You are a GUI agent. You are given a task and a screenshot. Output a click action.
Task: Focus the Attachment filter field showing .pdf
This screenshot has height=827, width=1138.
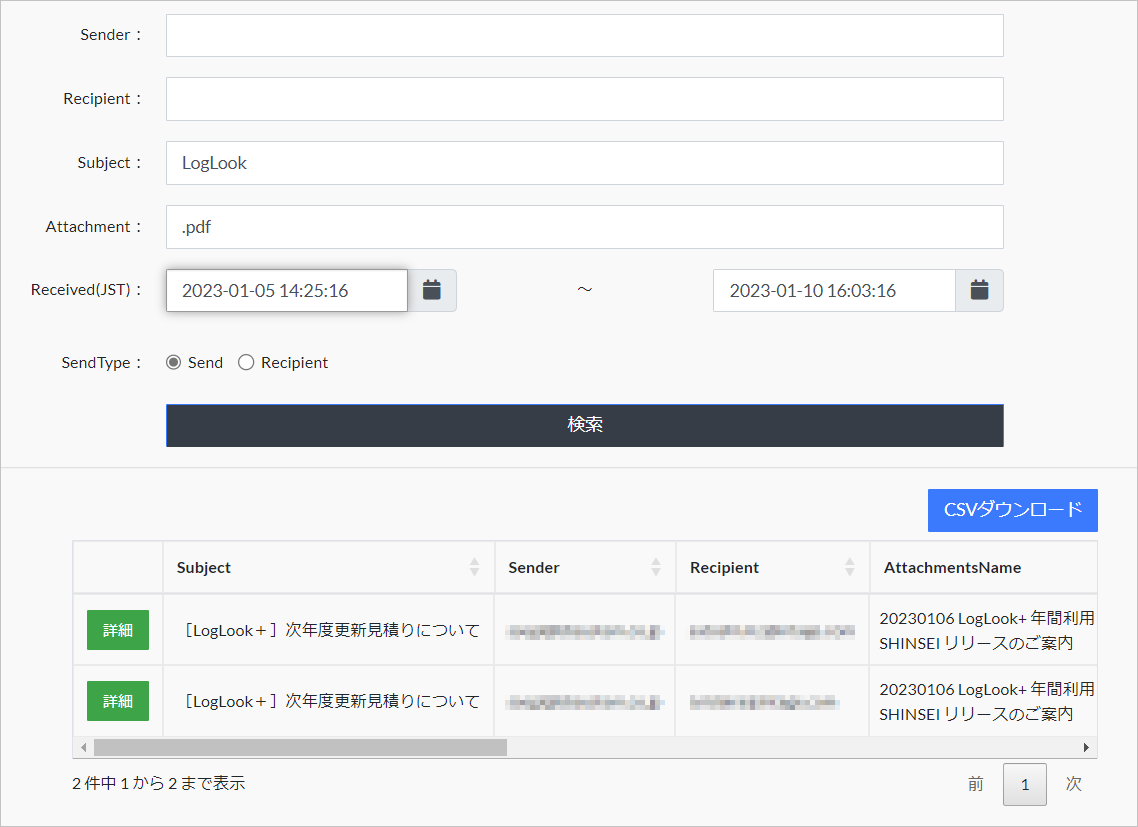pos(585,227)
